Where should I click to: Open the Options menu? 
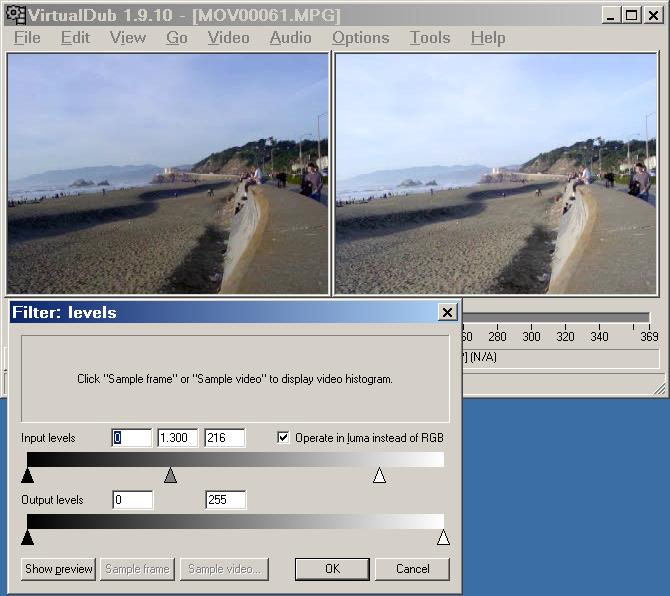click(x=361, y=38)
